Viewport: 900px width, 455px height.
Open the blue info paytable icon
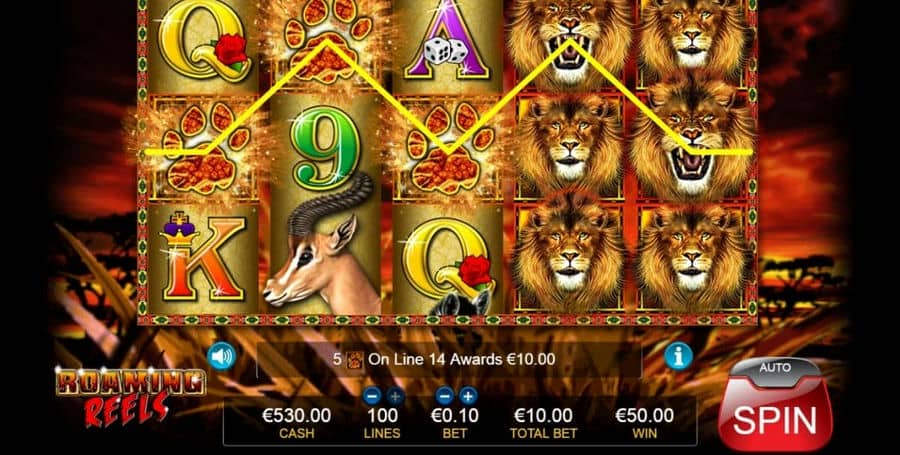coord(678,356)
